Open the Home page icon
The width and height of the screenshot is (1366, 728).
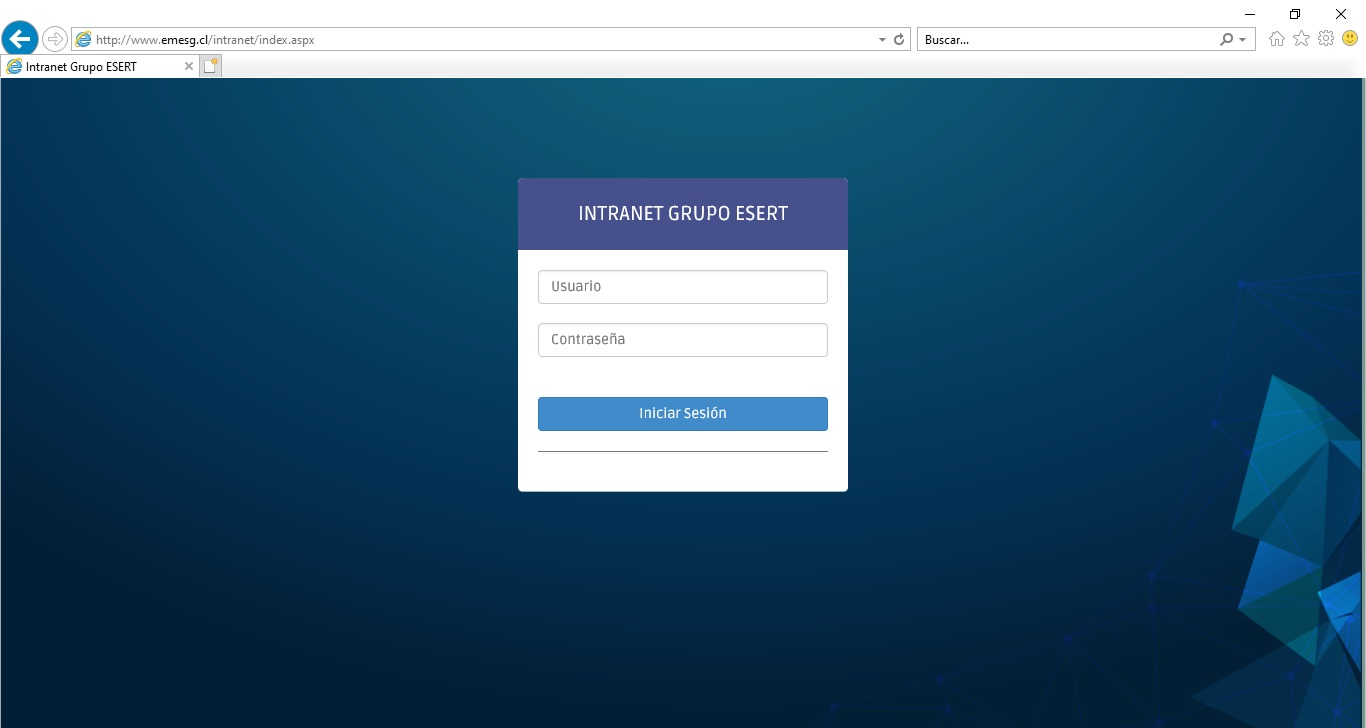point(1276,39)
